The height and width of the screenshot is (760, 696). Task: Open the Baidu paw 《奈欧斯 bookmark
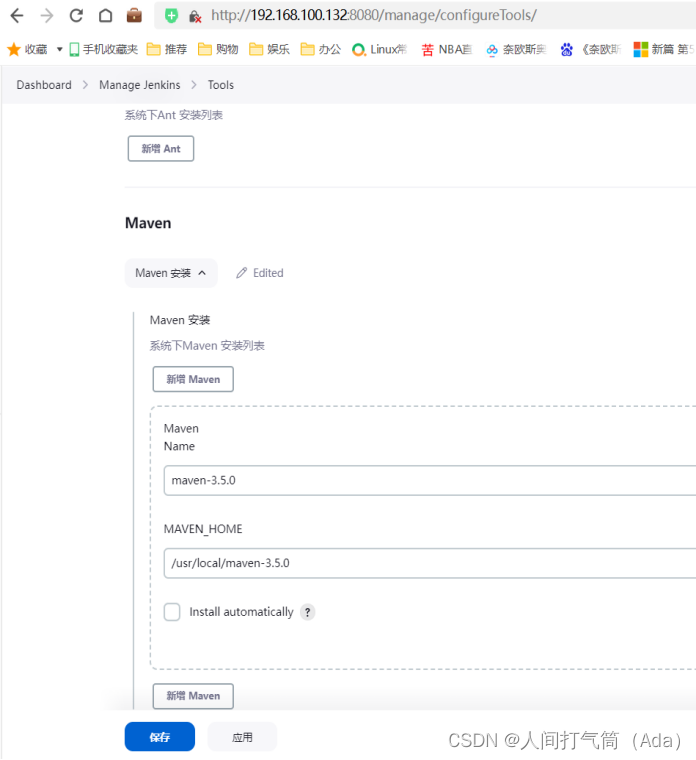pos(591,49)
